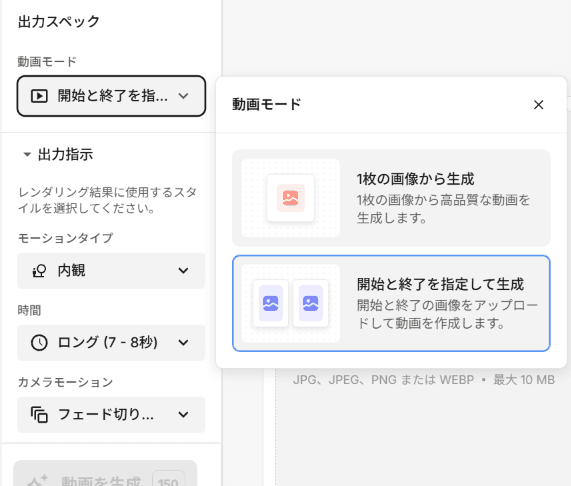Click the 最大 10 MB text
This screenshot has height=486, width=571.
tap(524, 380)
